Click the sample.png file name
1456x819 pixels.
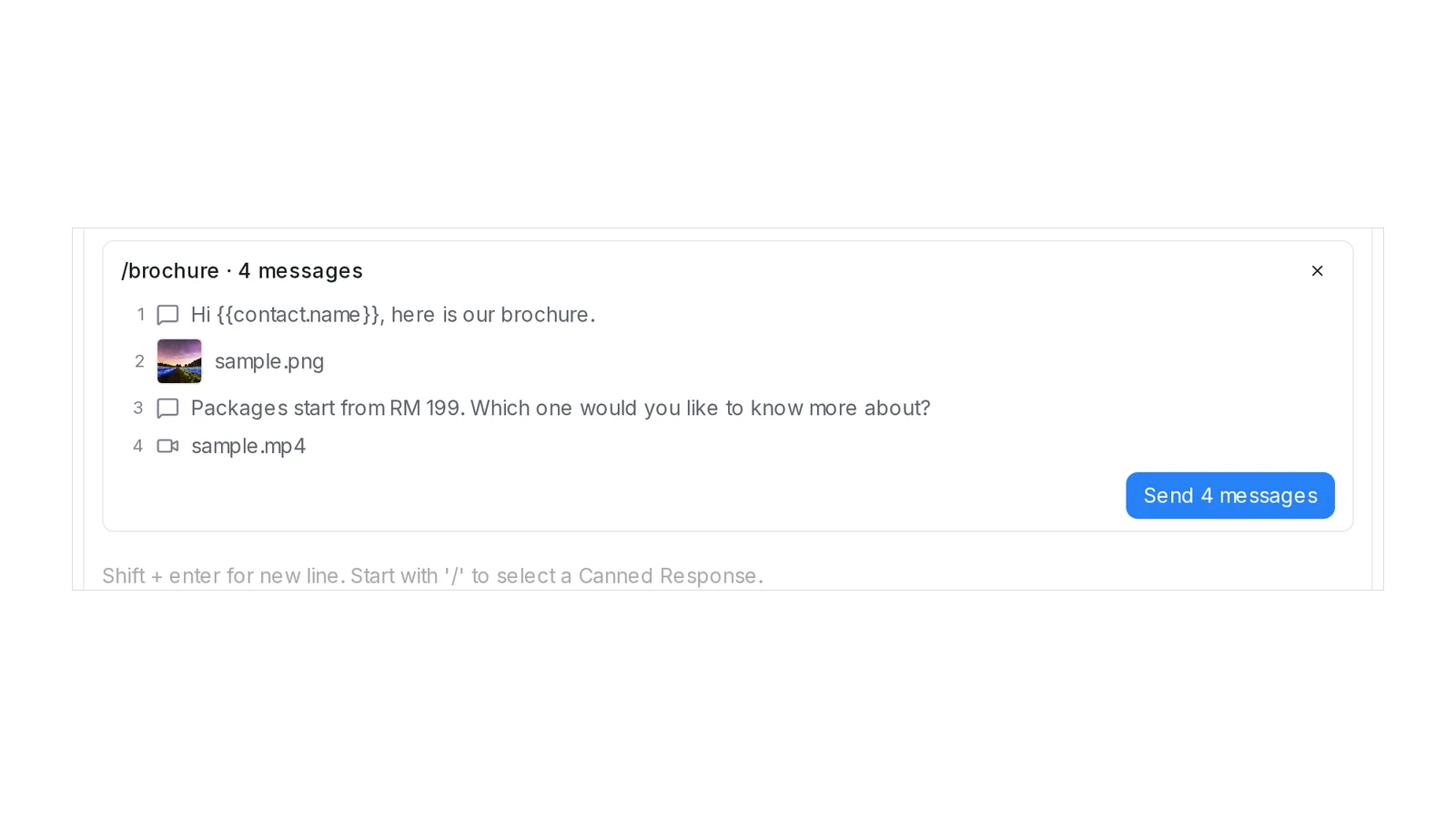[x=269, y=361]
